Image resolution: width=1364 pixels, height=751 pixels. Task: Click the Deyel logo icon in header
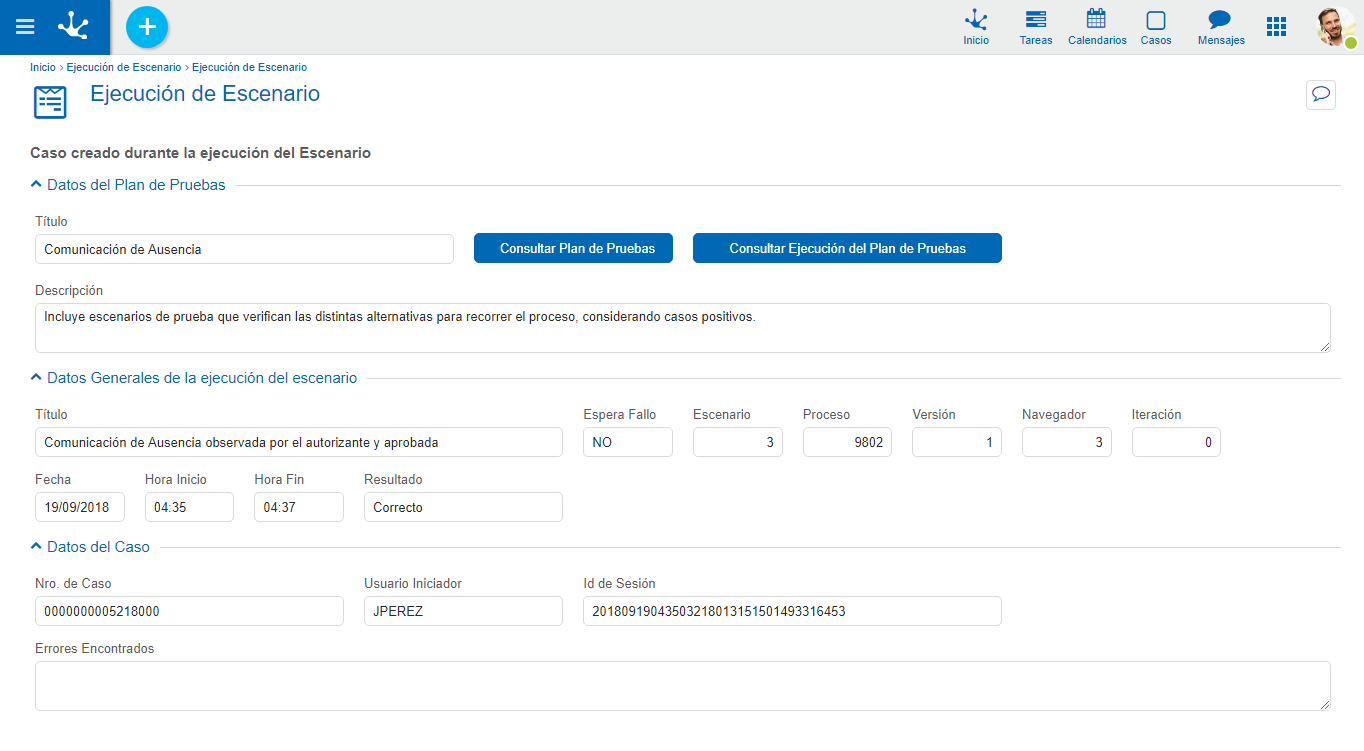74,26
